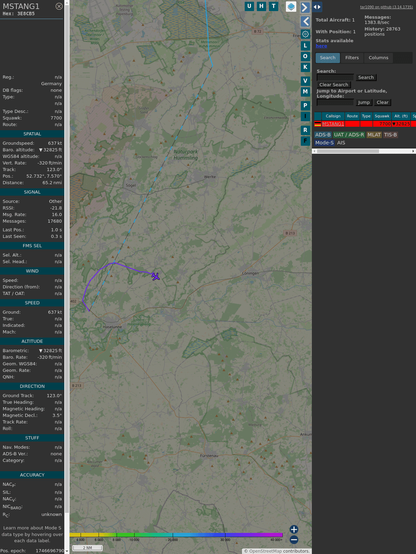Image resolution: width=416 pixels, height=554 pixels.
Task: Click the ACCURACY section header
Action: coord(32,475)
